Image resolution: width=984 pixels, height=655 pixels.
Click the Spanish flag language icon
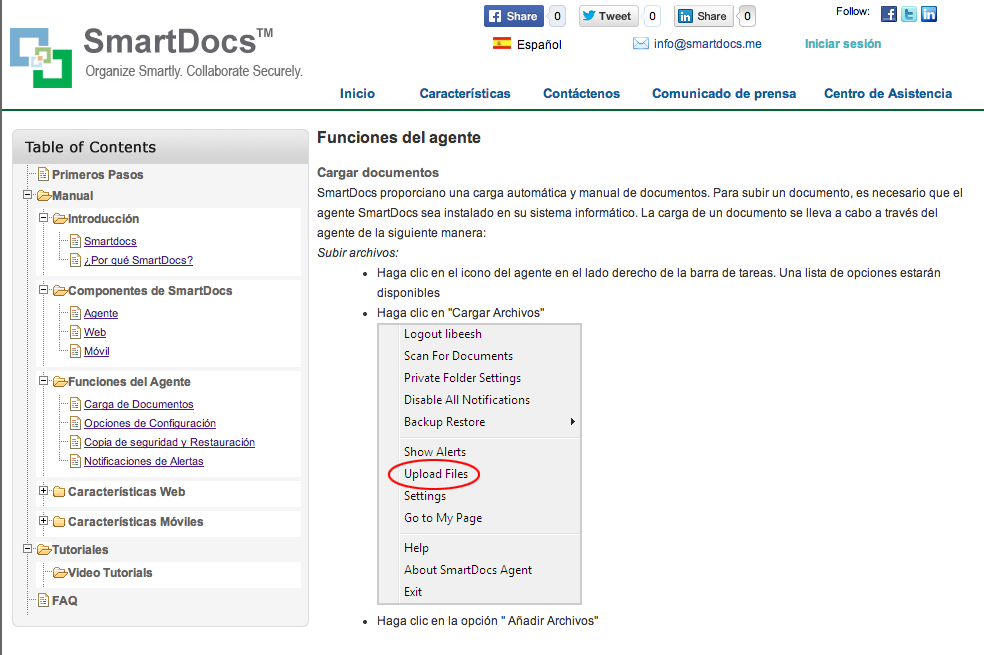[x=501, y=43]
